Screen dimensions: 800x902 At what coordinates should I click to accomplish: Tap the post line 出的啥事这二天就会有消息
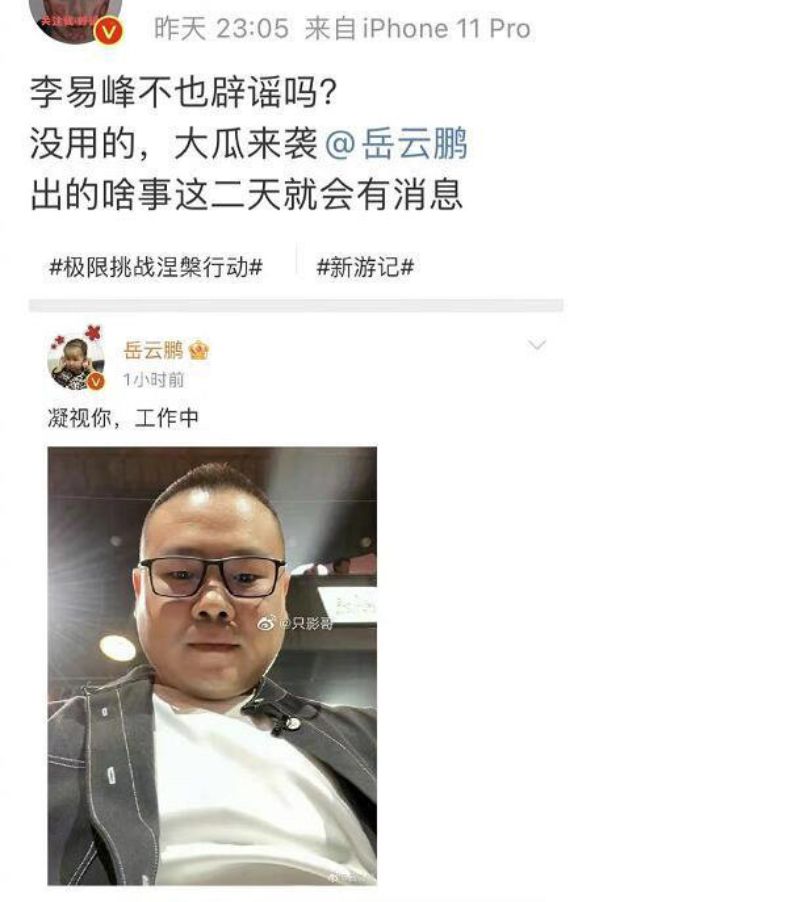246,195
